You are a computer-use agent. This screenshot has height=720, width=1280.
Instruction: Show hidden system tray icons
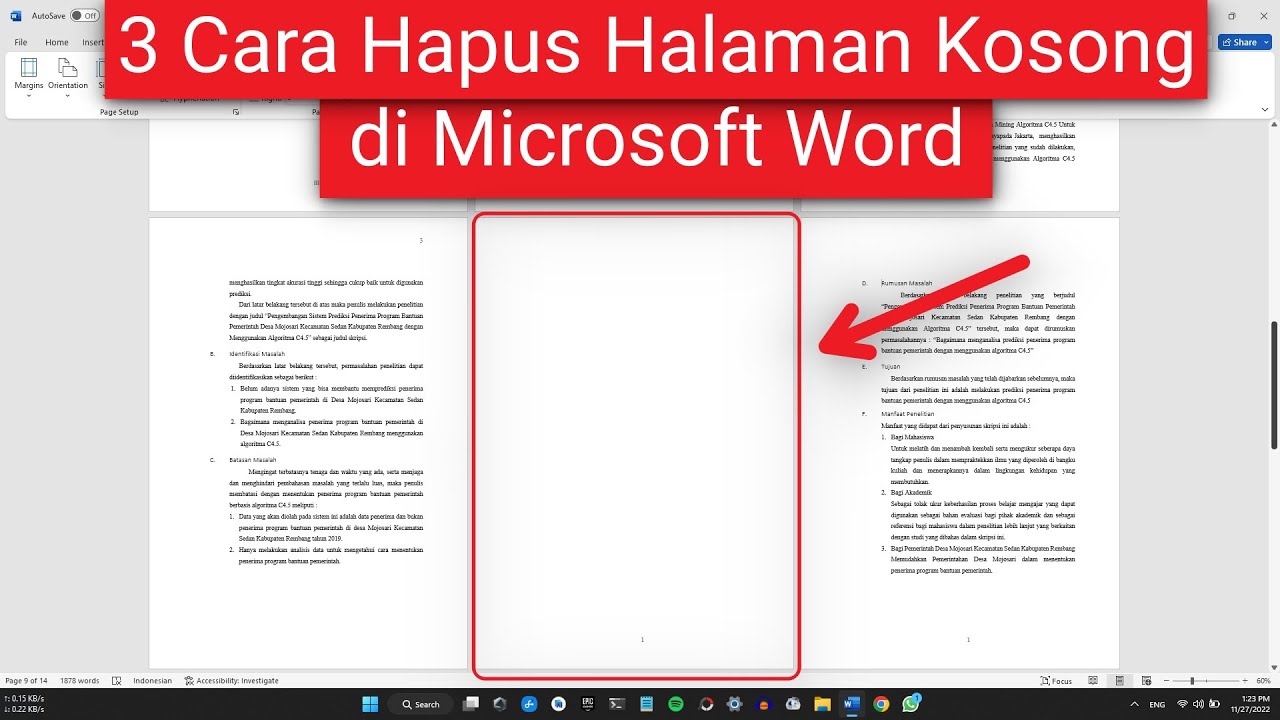click(1133, 704)
